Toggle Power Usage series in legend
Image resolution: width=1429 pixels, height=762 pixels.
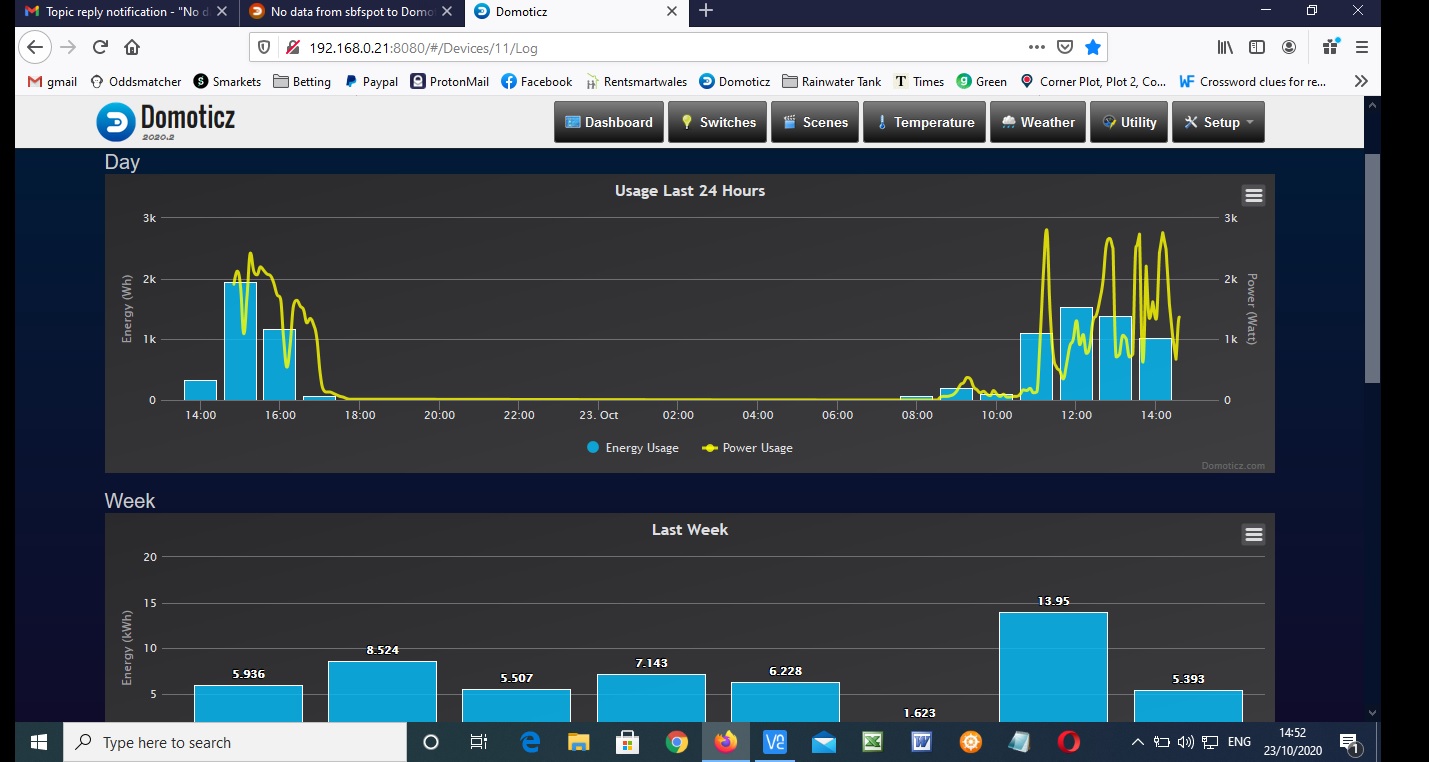pos(748,448)
